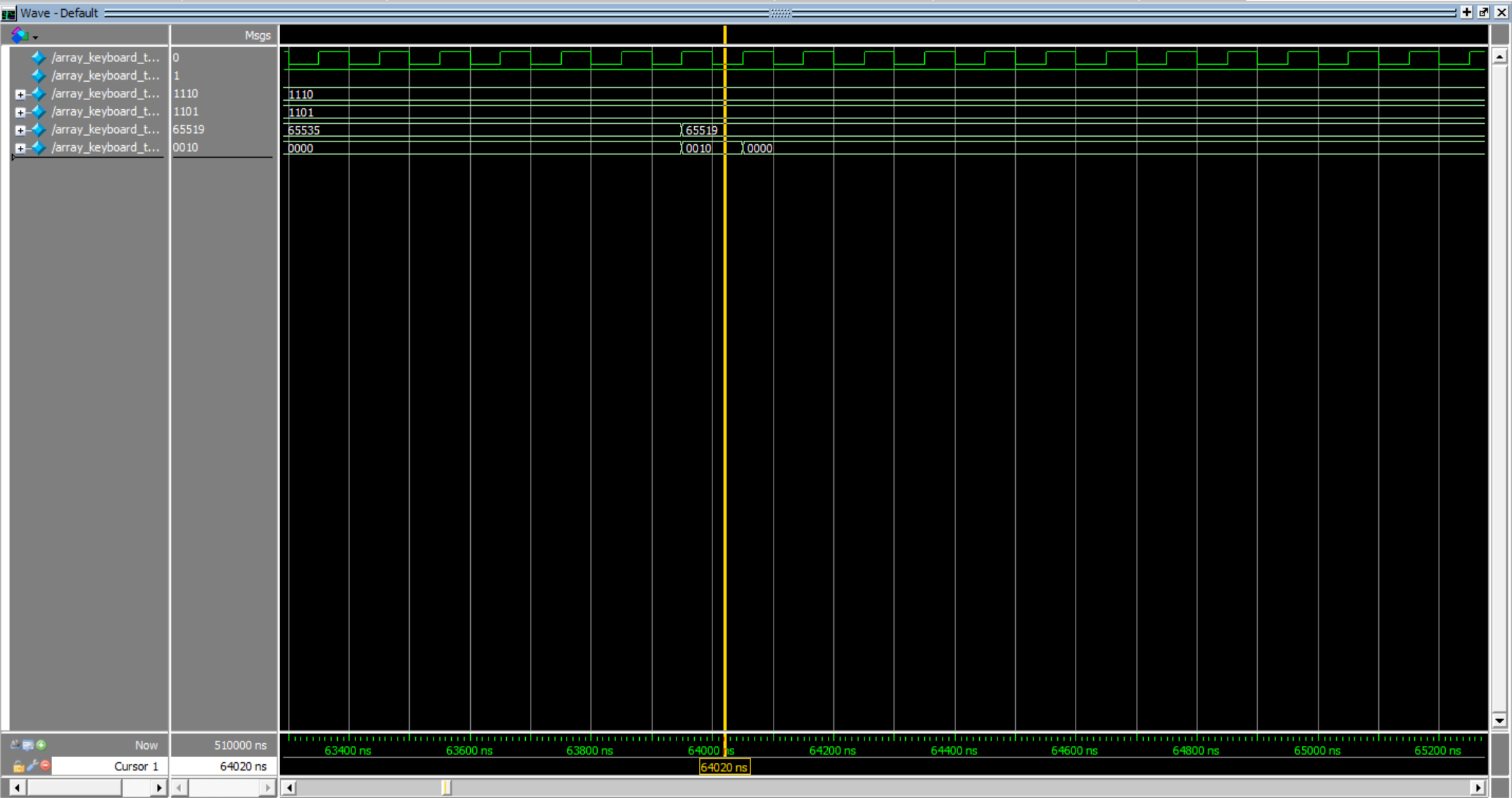Click the 65519 value in Msgs column
Viewport: 1512px width, 798px height.
point(189,130)
